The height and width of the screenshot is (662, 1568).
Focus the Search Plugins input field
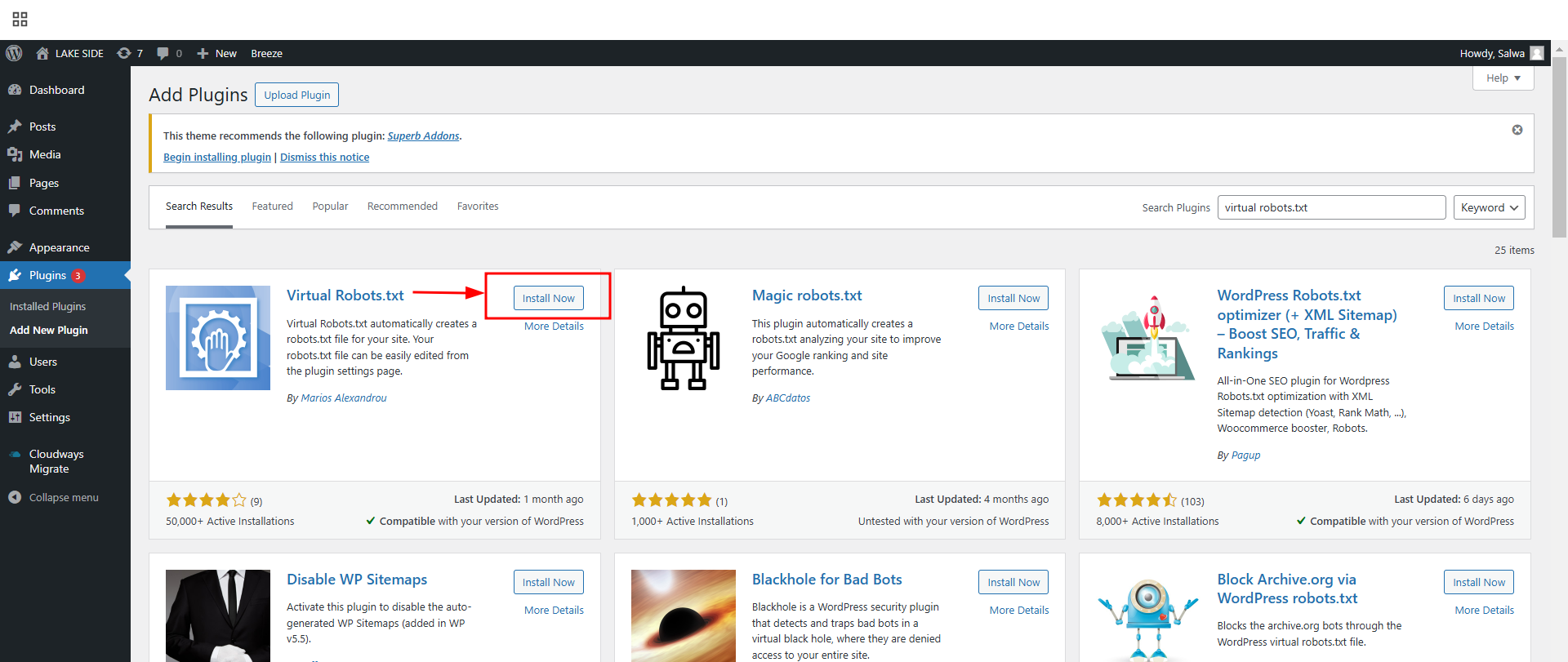point(1331,207)
